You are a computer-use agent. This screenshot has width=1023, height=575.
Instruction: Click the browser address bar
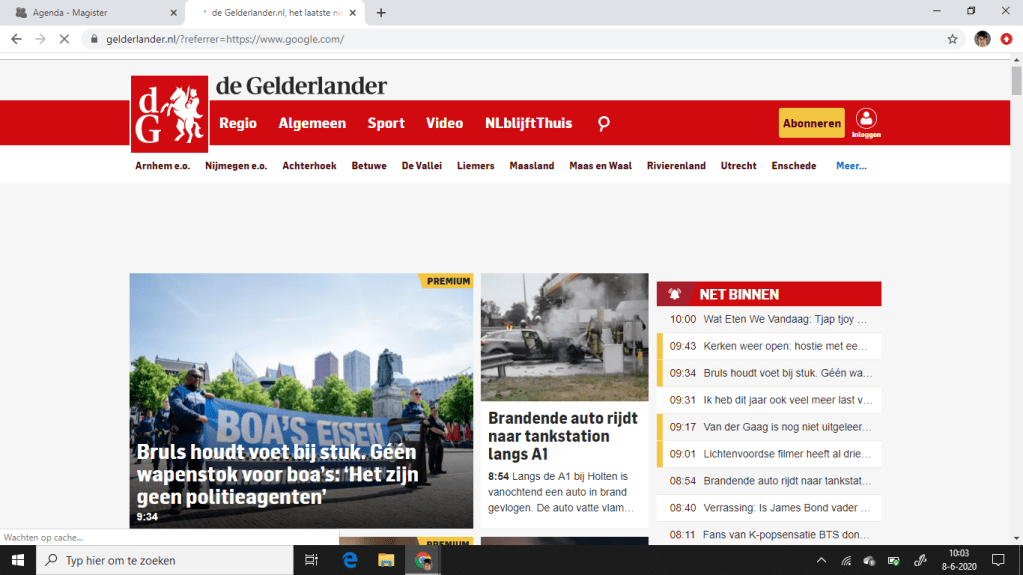click(500, 39)
